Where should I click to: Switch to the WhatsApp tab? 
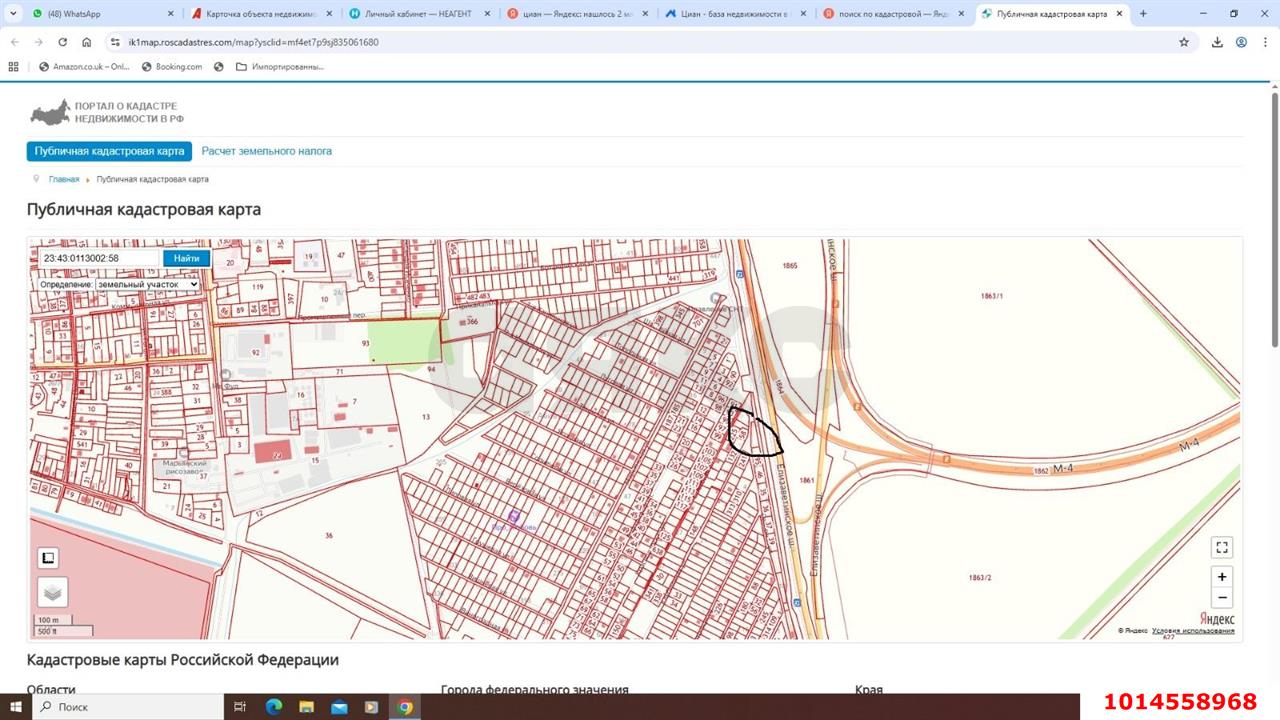pos(95,14)
